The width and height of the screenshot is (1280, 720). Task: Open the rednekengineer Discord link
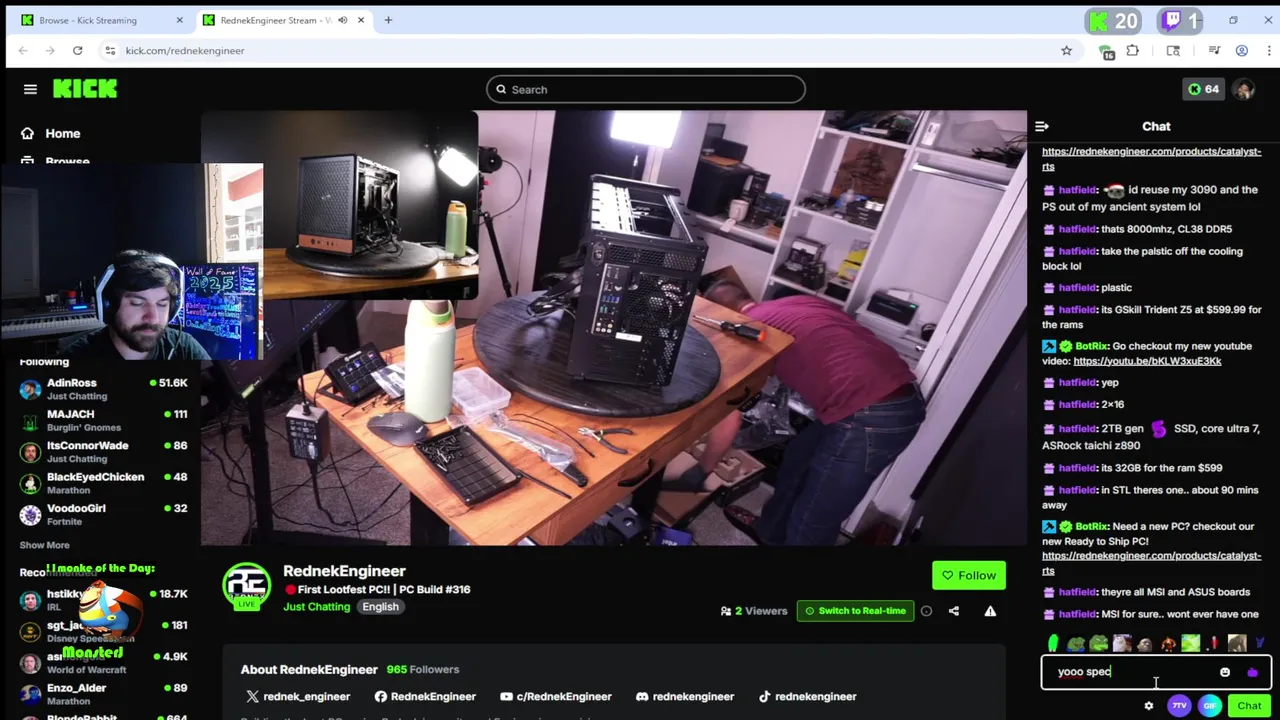tap(684, 696)
